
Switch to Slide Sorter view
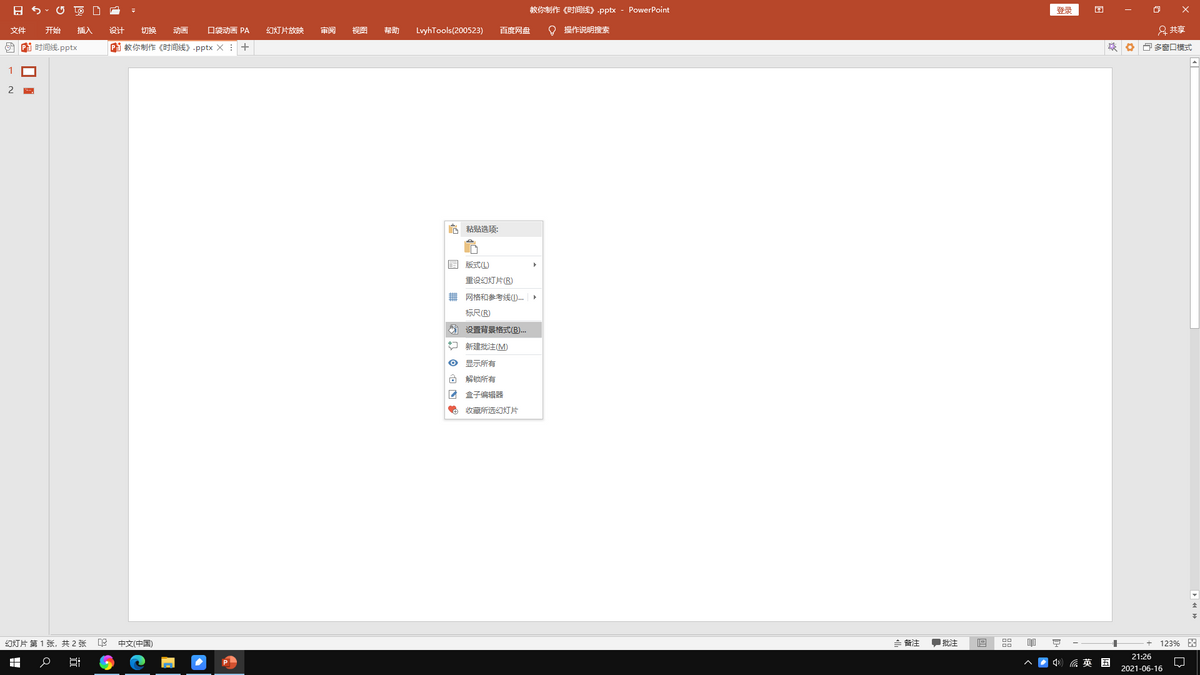click(1007, 643)
